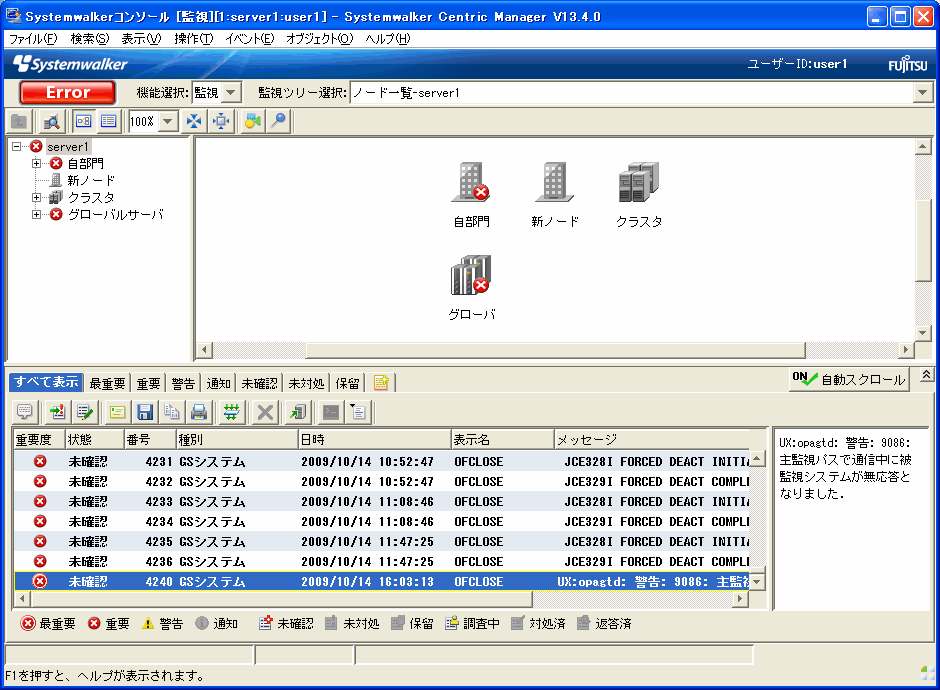940x690 pixels.
Task: Click the server with green arrow icon
Action: tap(298, 412)
